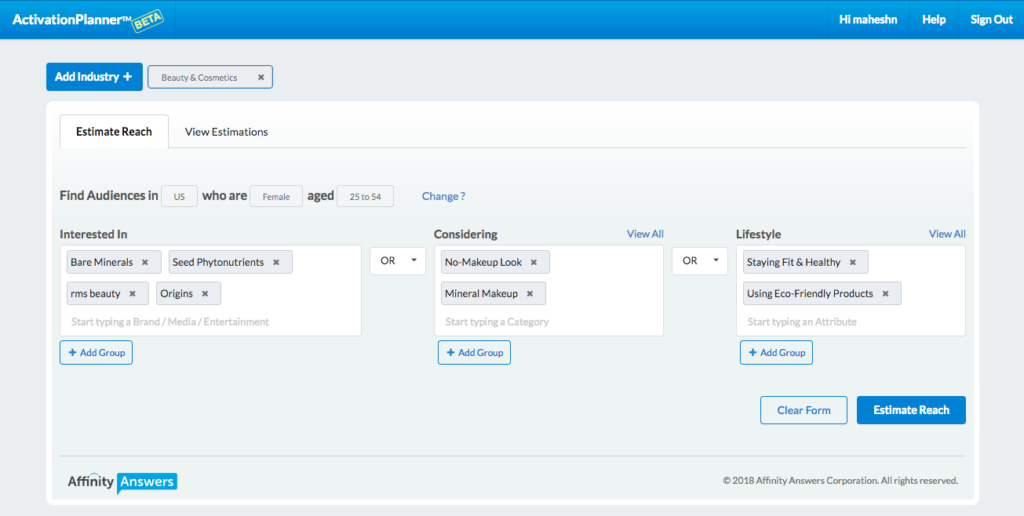Click the Add Industry button
Screen dimensions: 1024x516
pos(94,77)
